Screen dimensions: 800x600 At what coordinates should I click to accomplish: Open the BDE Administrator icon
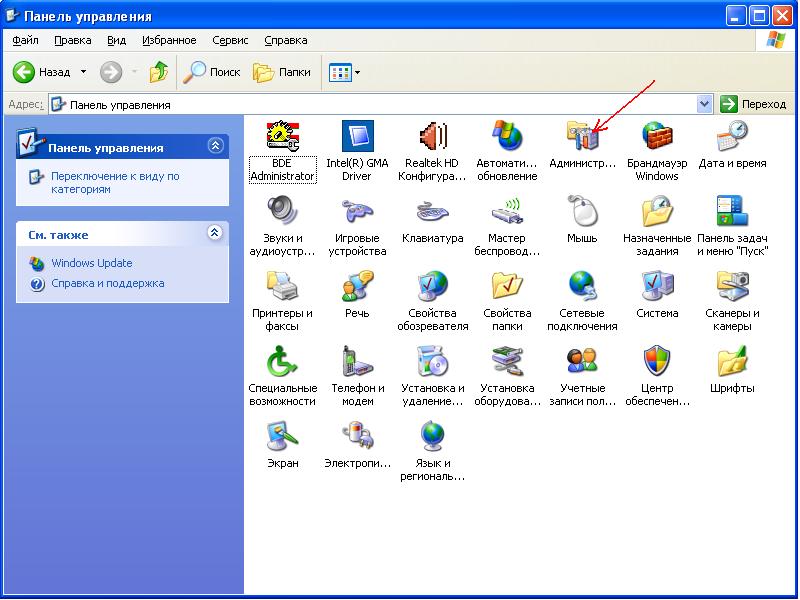tap(282, 137)
